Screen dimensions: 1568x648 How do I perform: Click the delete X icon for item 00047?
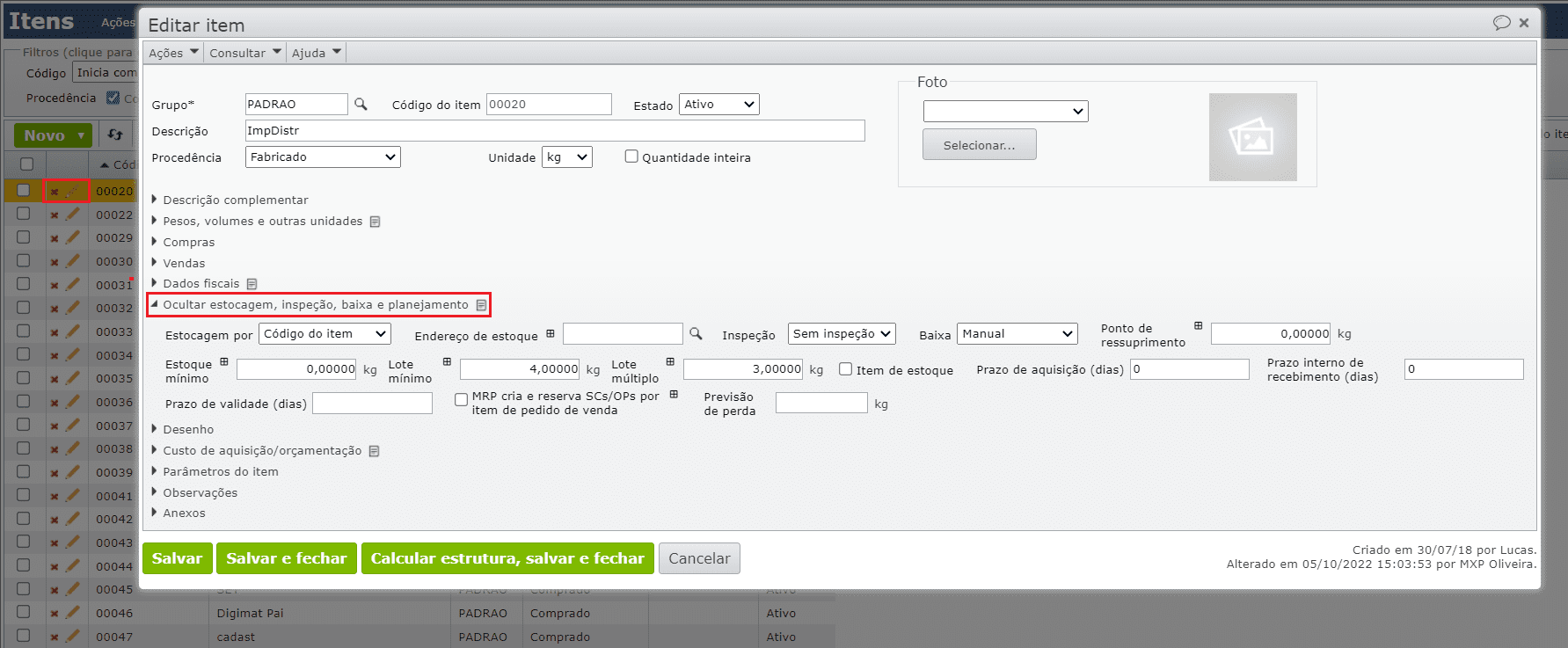tap(55, 637)
